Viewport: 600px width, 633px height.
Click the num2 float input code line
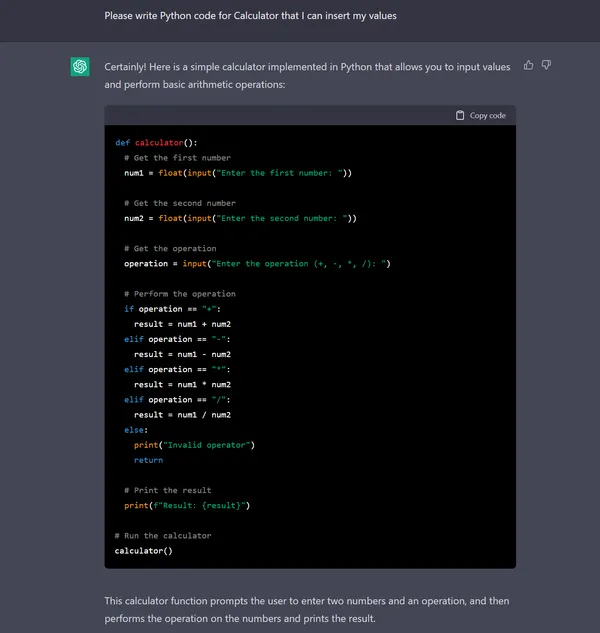tap(241, 218)
